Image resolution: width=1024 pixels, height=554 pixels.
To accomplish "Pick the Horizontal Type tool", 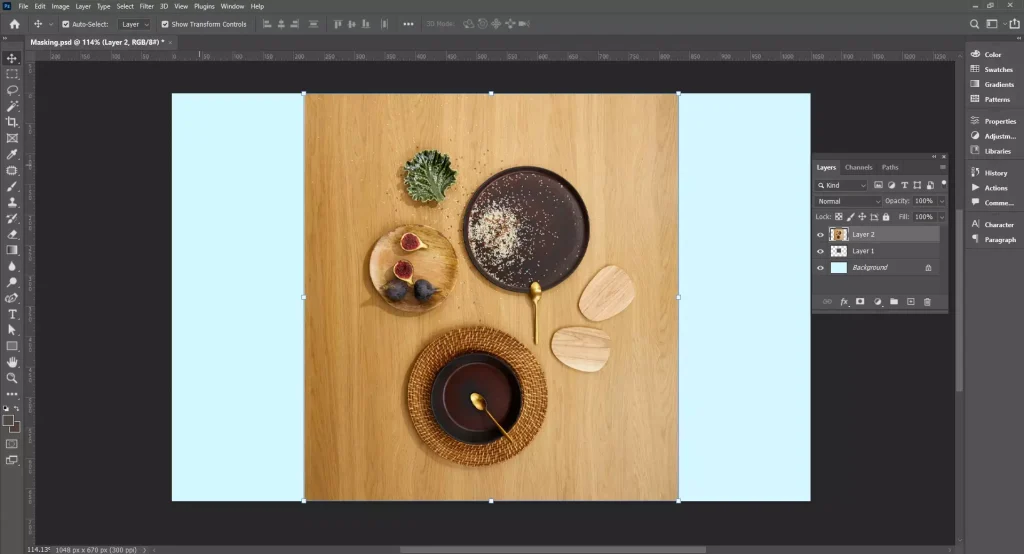I will tap(12, 314).
